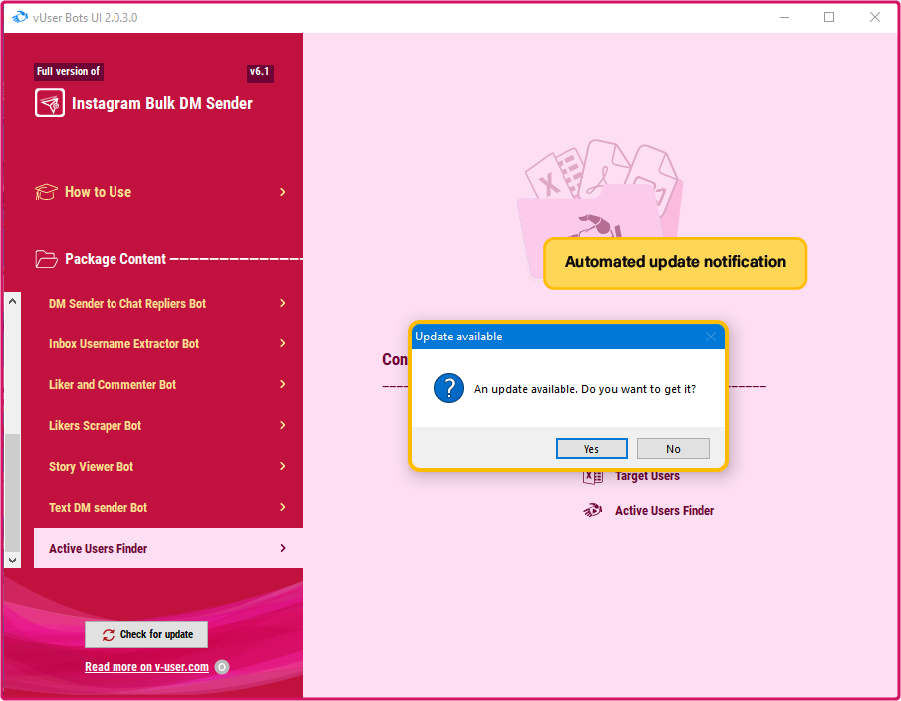Click the How to Use graduation cap icon
The height and width of the screenshot is (701, 901).
click(x=46, y=192)
